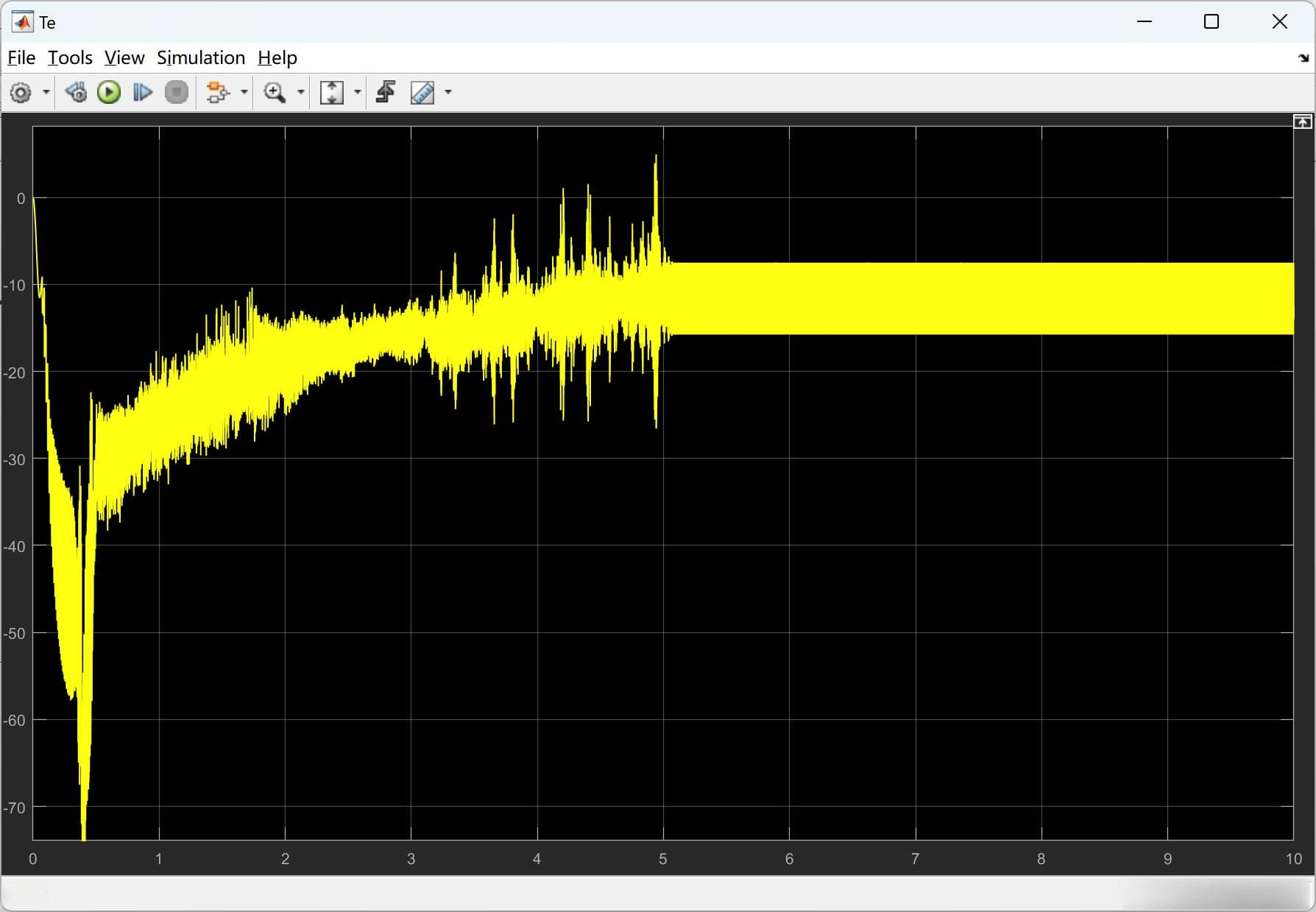
Task: Click the Cursor Measurements ruler icon
Action: pos(422,93)
